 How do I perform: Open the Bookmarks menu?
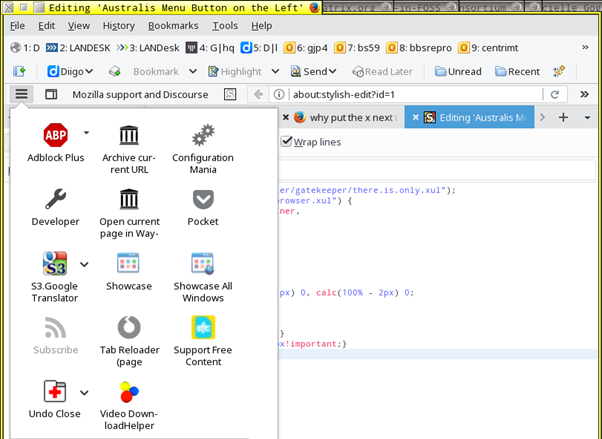coord(173,25)
